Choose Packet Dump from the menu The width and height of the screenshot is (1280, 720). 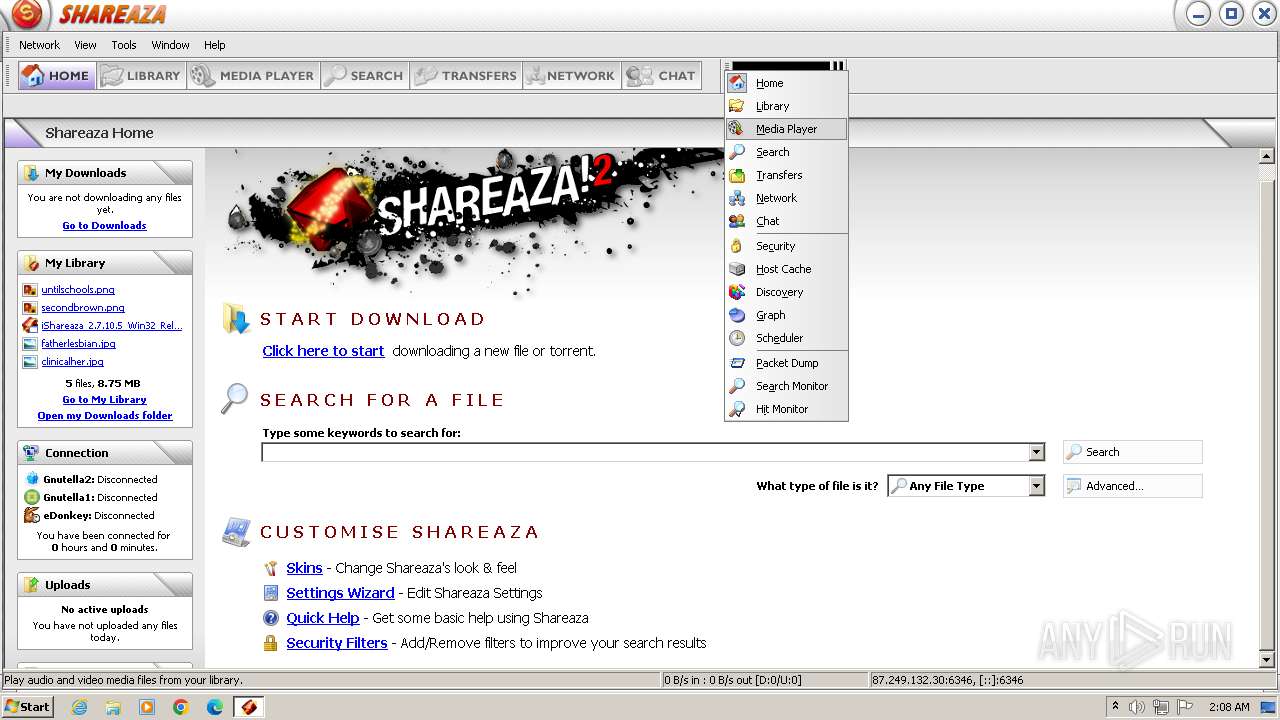pos(786,363)
